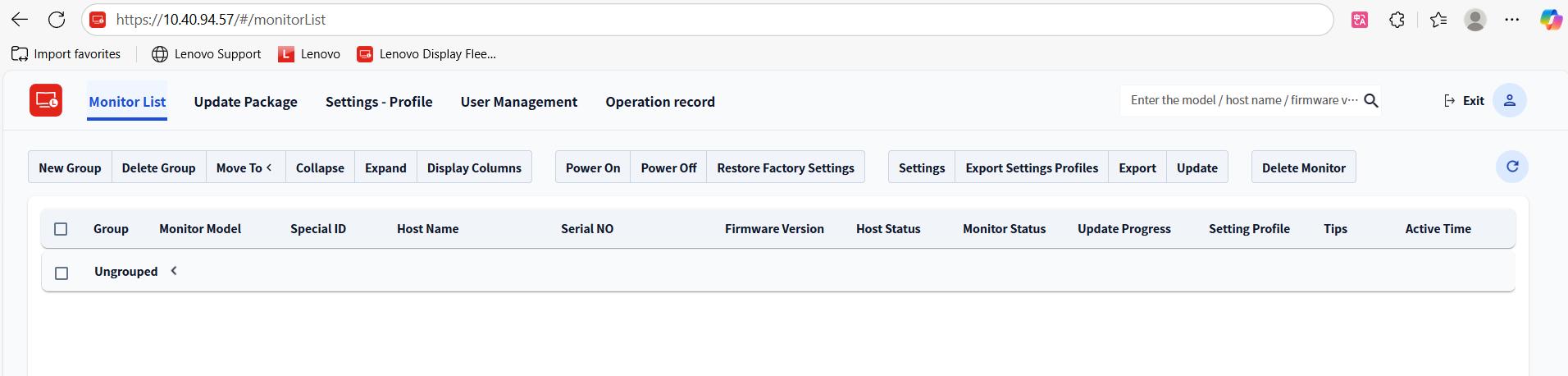
Task: Open the user profile avatar icon
Action: [x=1509, y=100]
